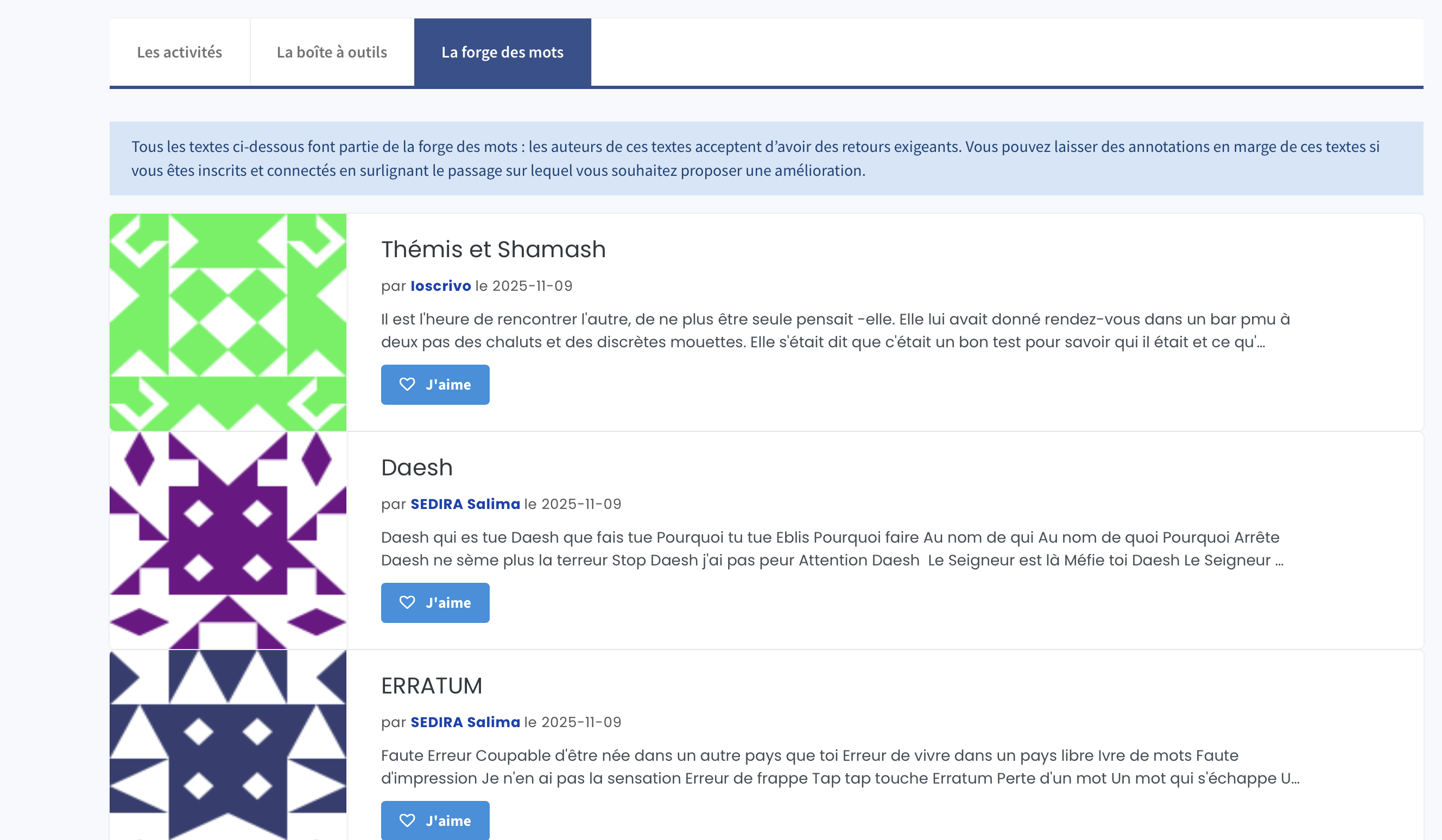Open the green Thémis et Shamash thumbnail
The height and width of the screenshot is (840, 1442).
[x=227, y=322]
